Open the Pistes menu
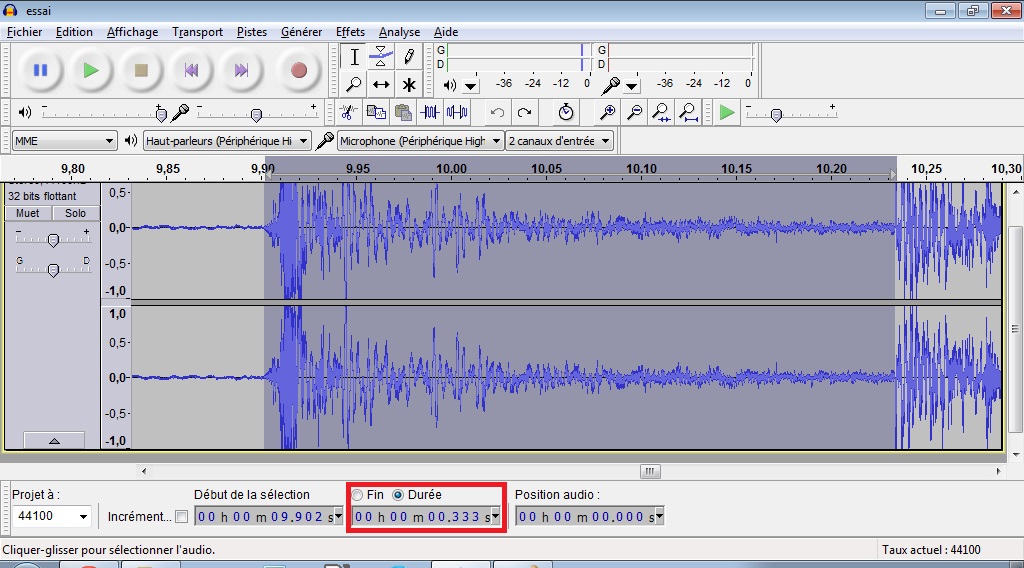Image resolution: width=1024 pixels, height=568 pixels. tap(251, 32)
